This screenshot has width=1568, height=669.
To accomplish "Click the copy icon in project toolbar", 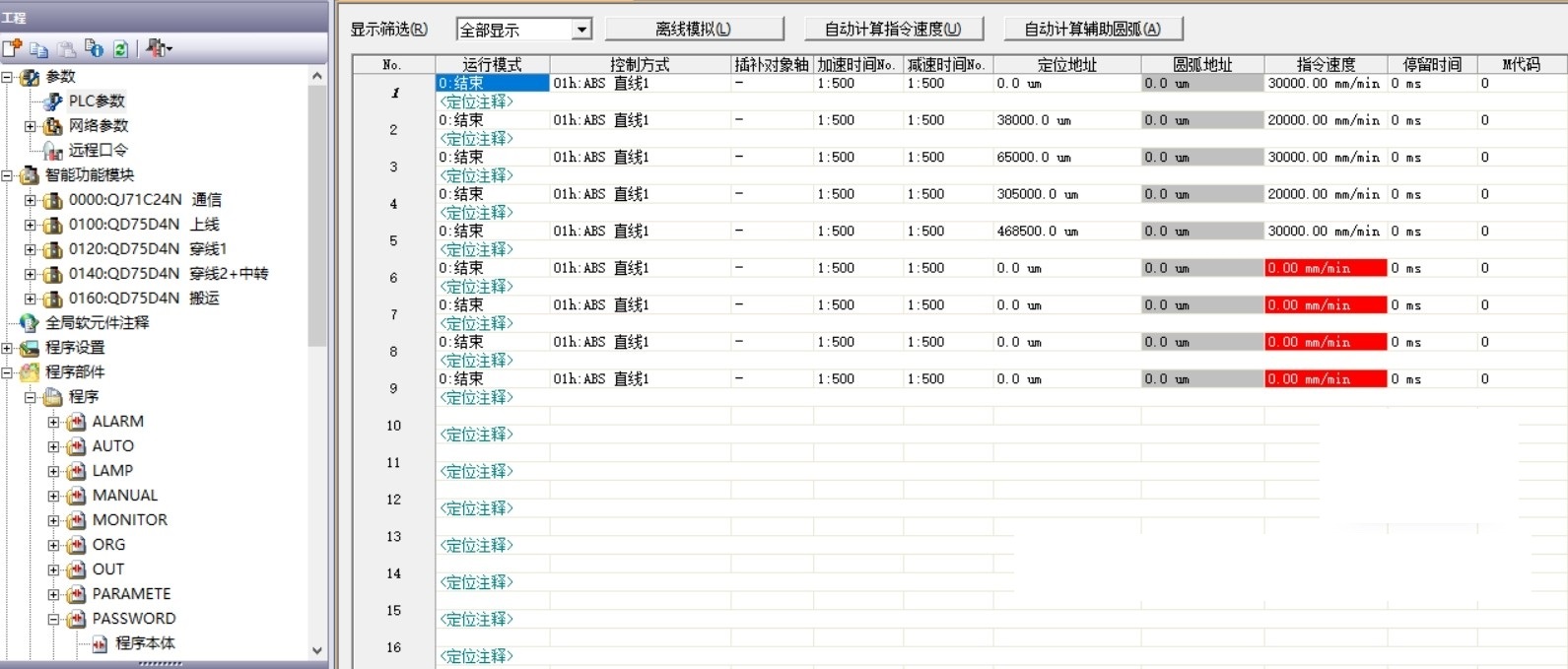I will (38, 48).
